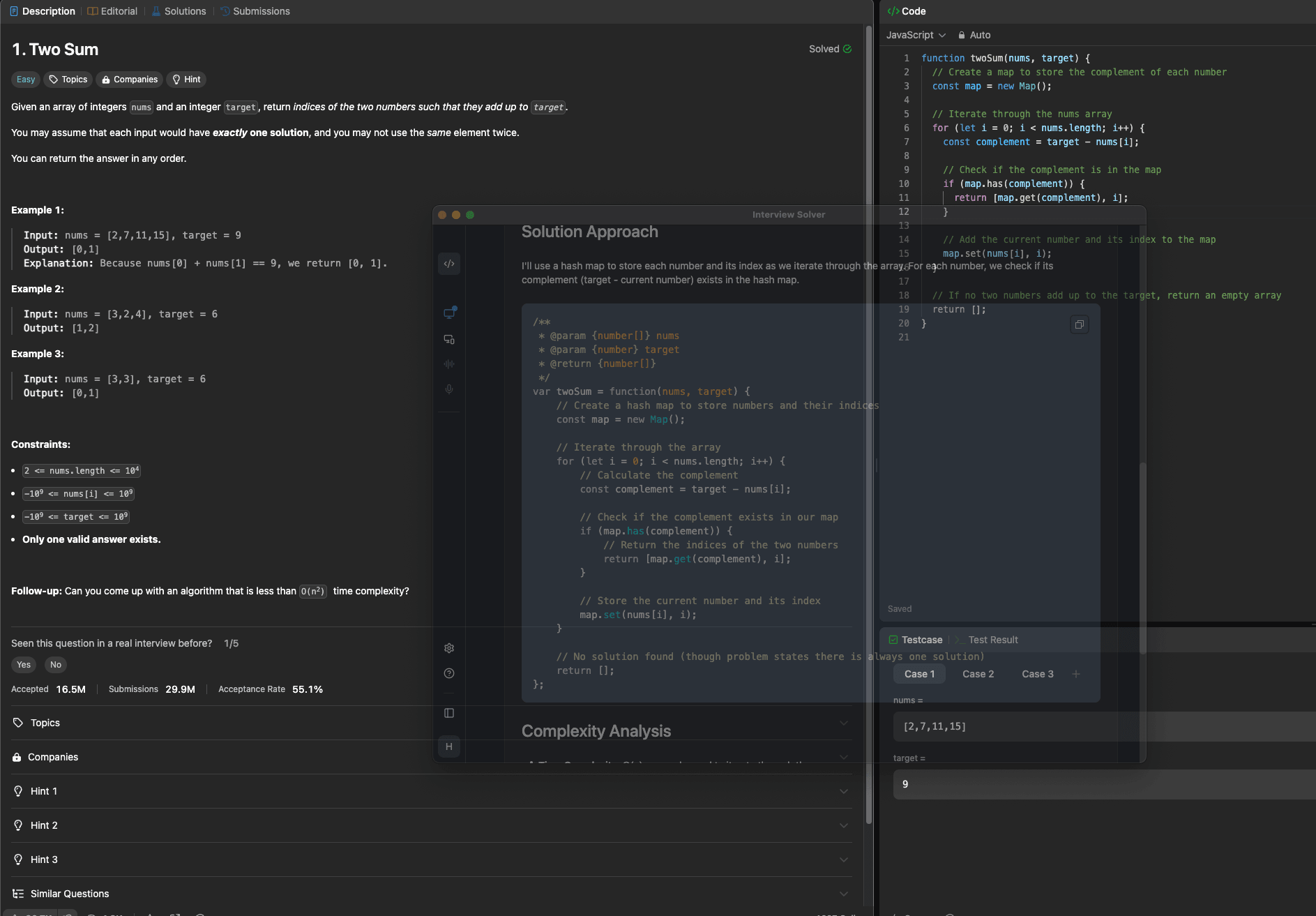Click the code icon in Interview Solver sidebar
The height and width of the screenshot is (916, 1316).
click(x=449, y=264)
